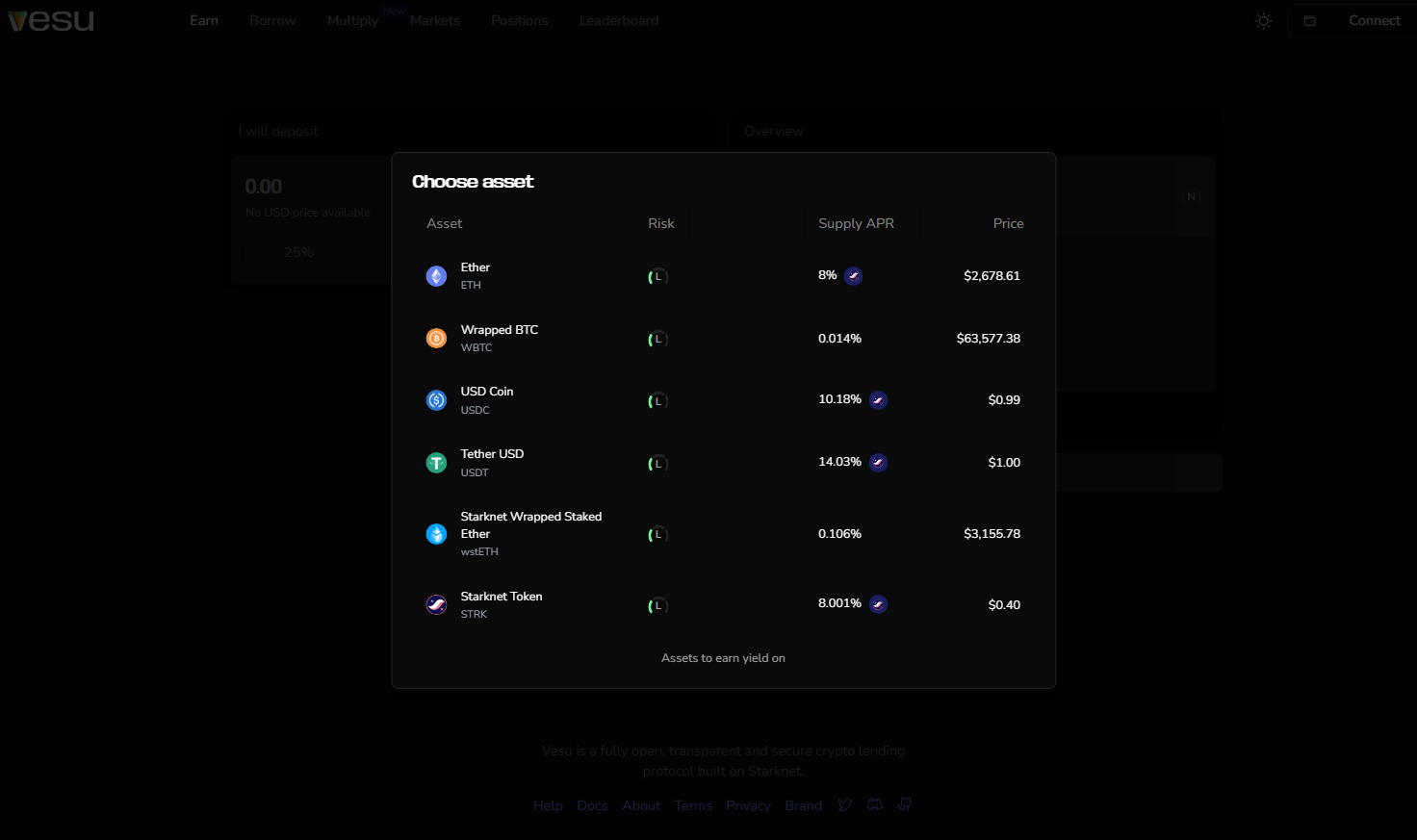The image size is (1417, 840).
Task: Open the Positions page
Action: [520, 20]
